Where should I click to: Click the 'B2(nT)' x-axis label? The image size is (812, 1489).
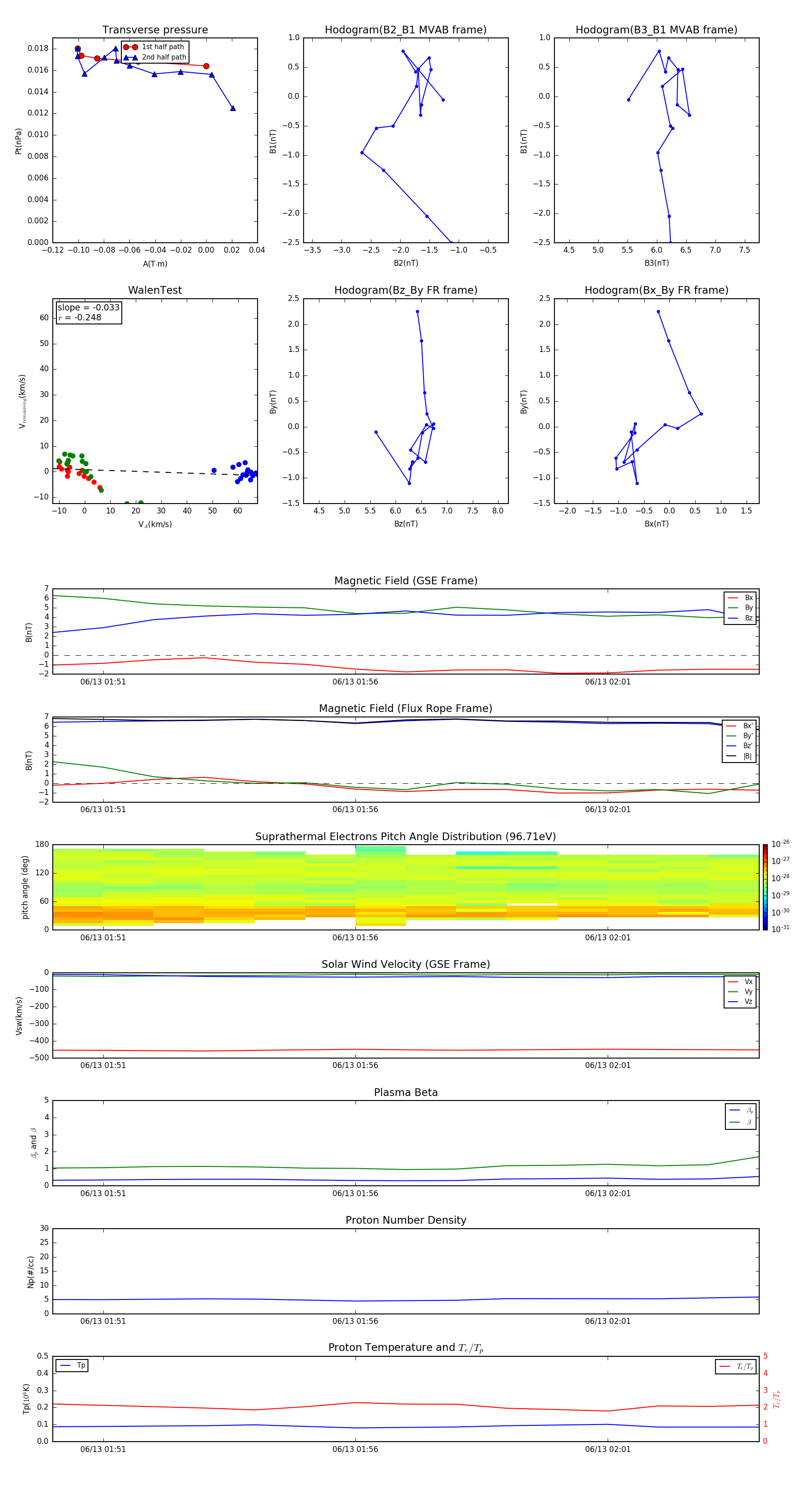pyautogui.click(x=406, y=263)
